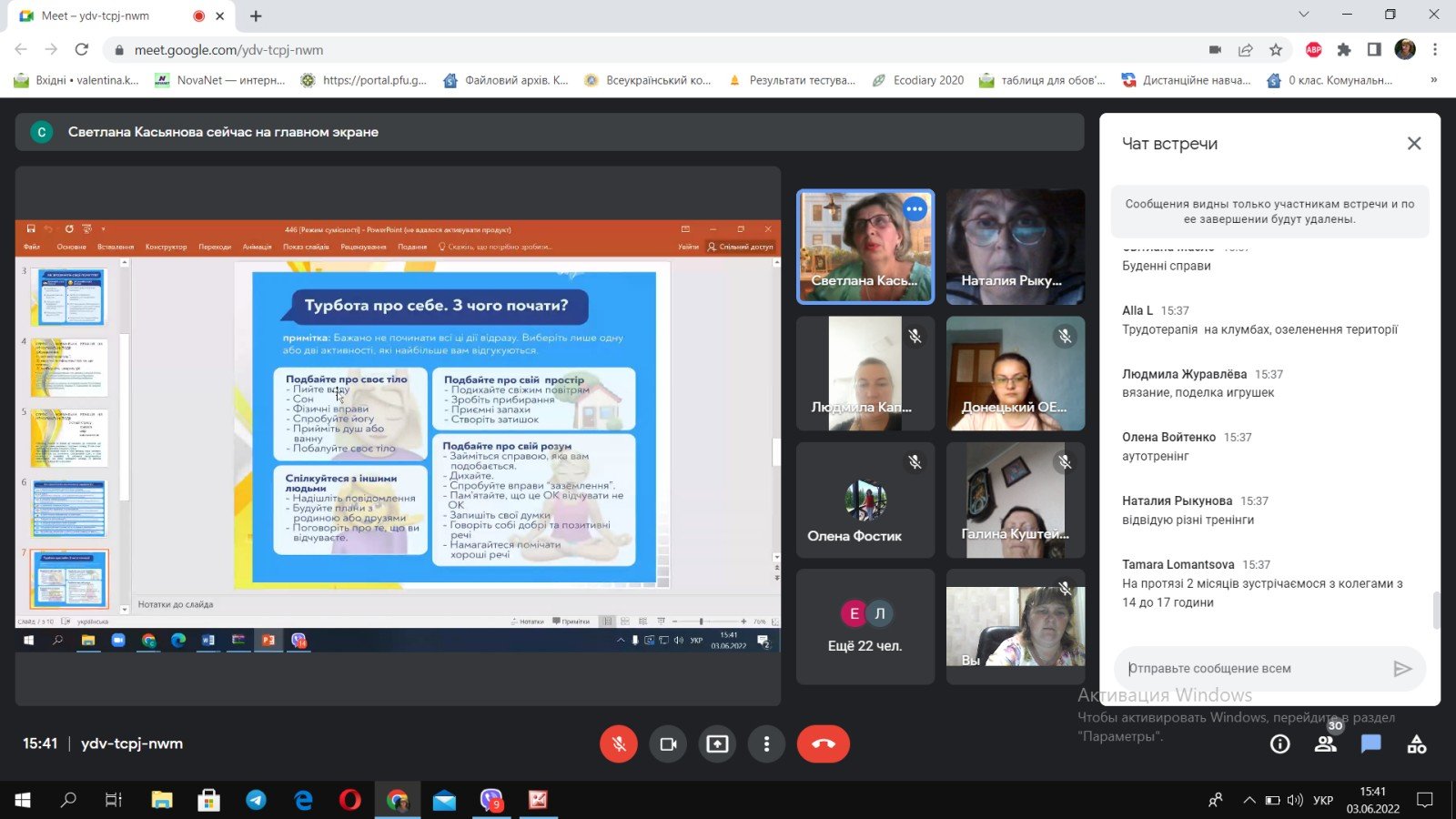Open the more options menu in Meet
1456x819 pixels.
[x=766, y=744]
